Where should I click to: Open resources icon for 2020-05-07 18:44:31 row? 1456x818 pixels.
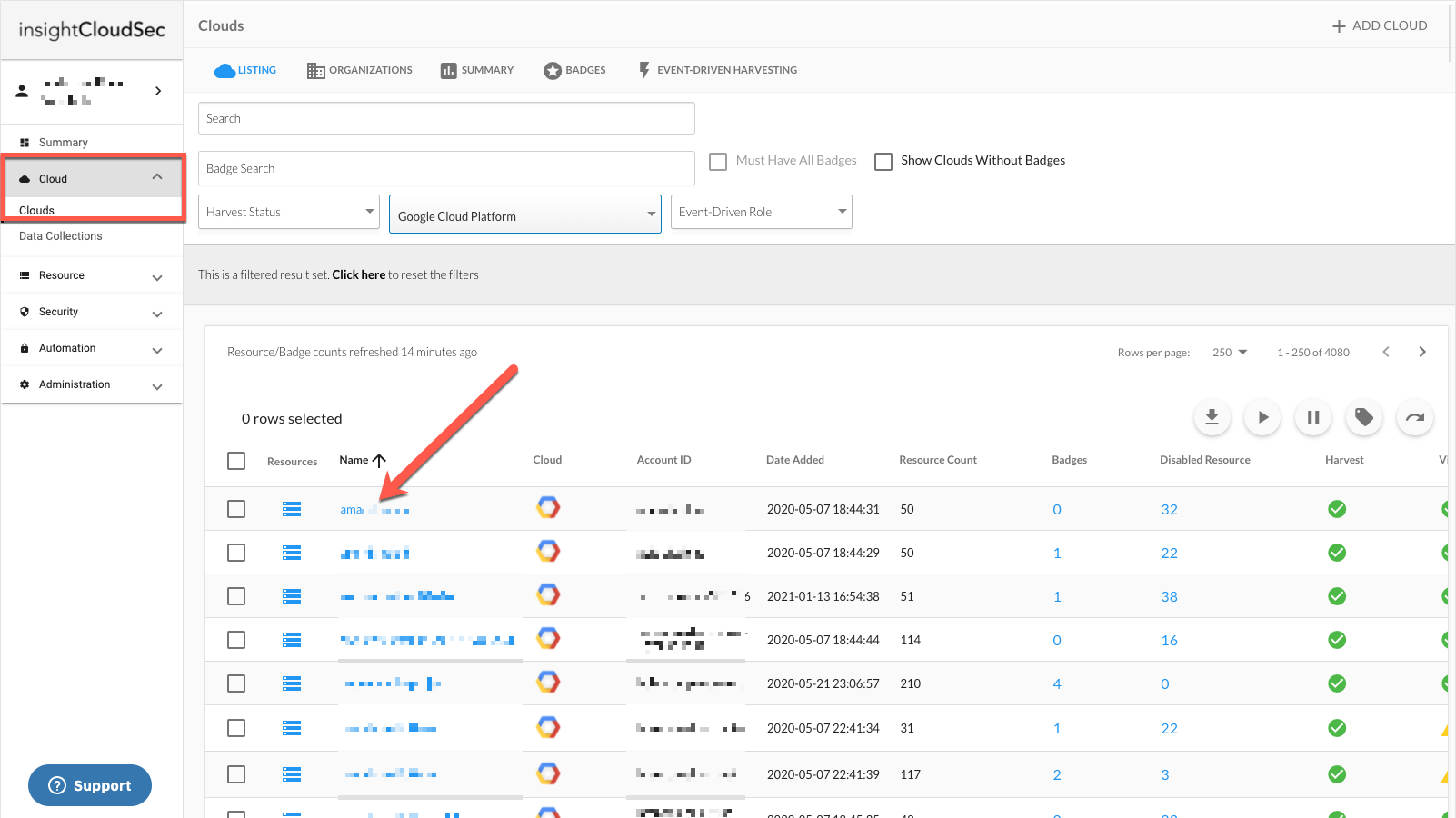point(292,509)
